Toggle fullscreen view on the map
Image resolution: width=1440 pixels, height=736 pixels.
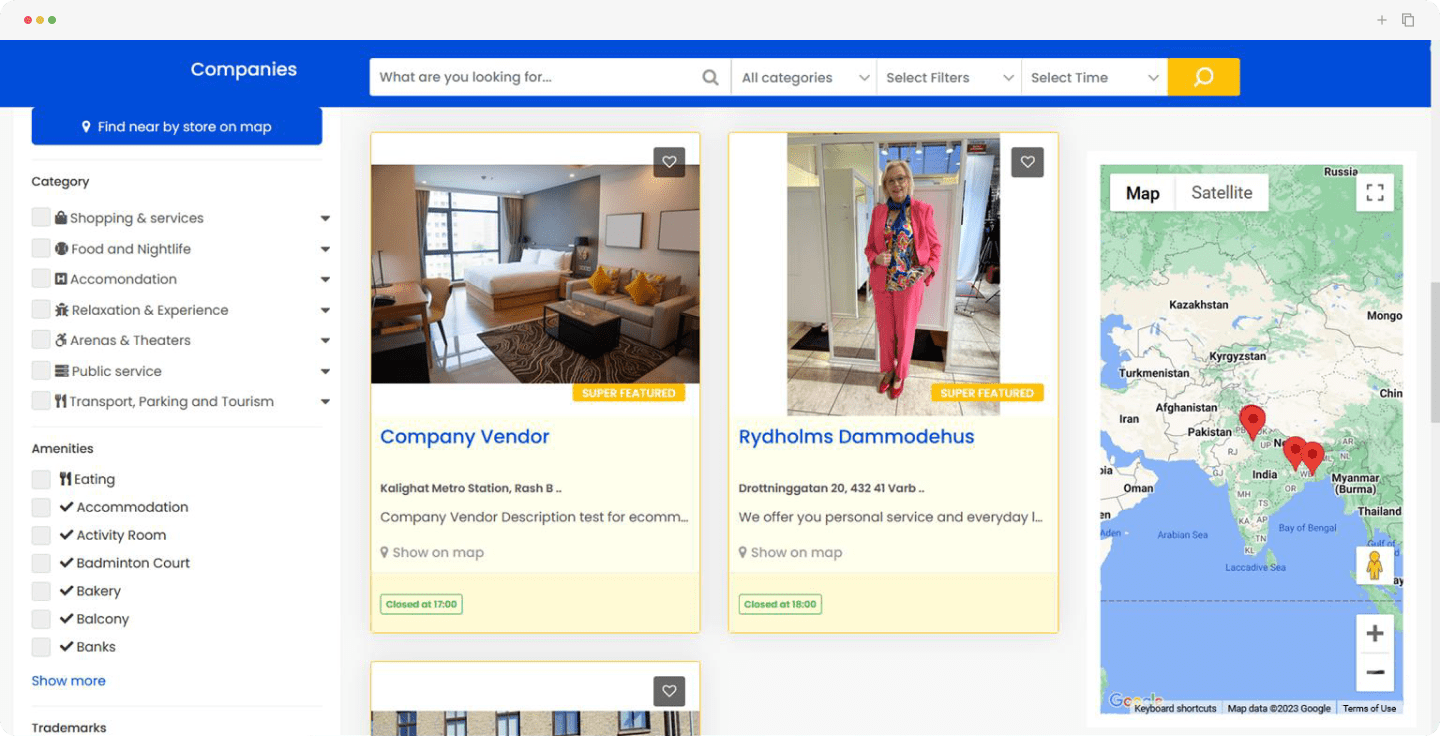coord(1375,192)
